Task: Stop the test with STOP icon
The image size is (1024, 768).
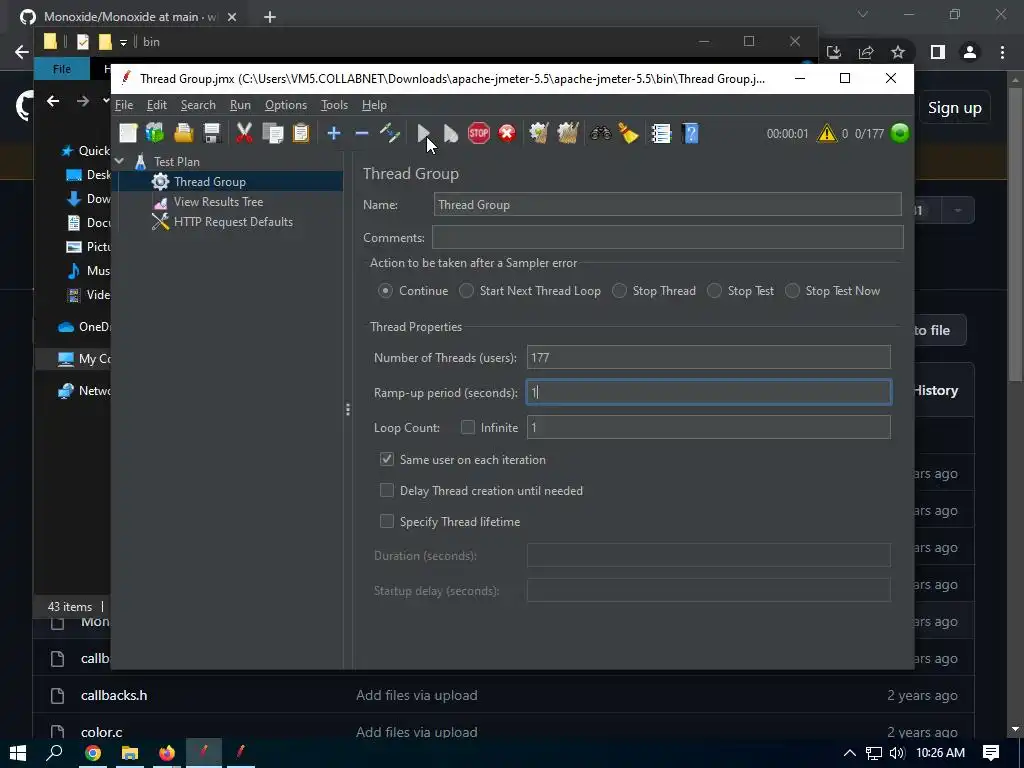Action: click(479, 133)
